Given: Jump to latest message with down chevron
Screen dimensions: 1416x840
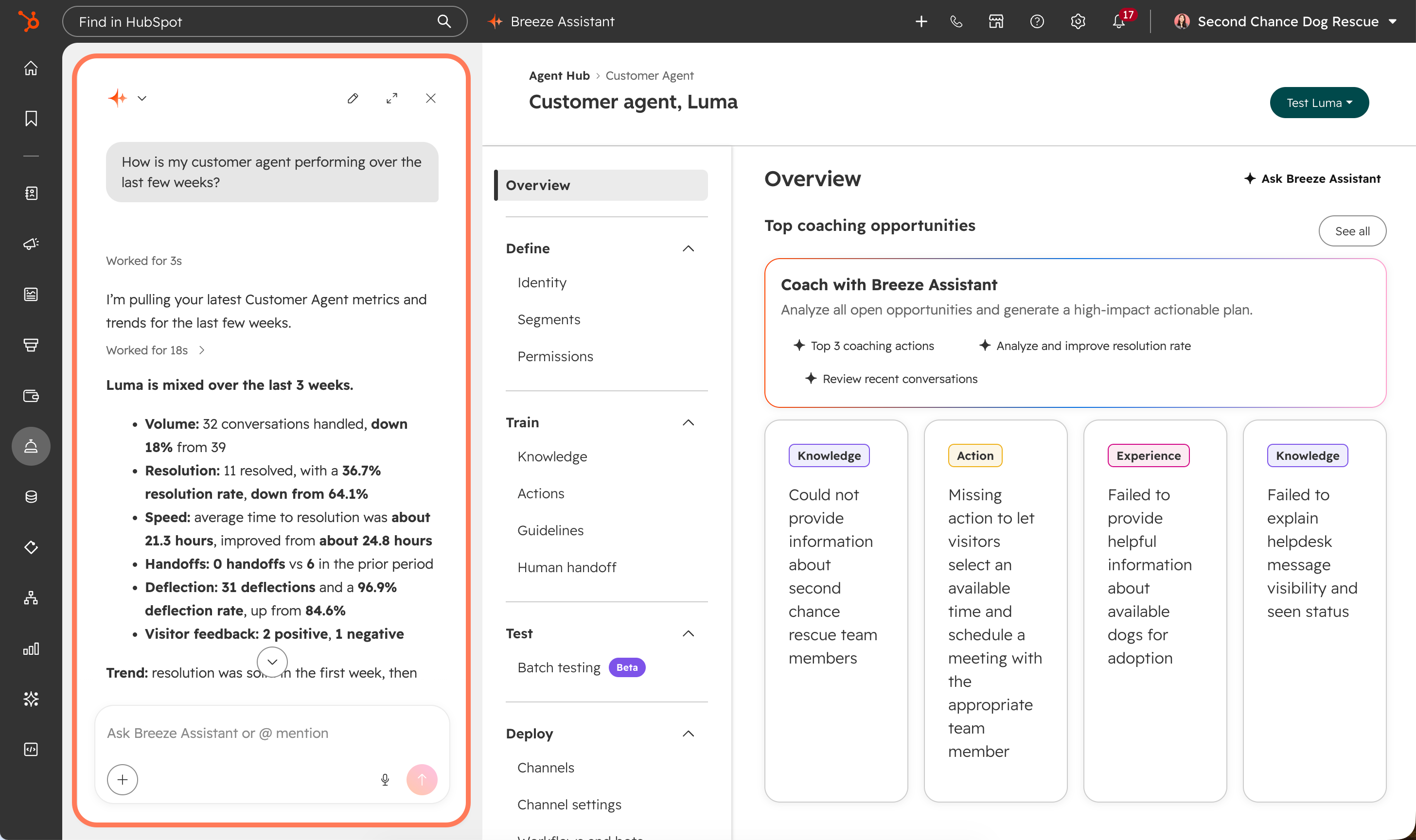Looking at the screenshot, I should click(272, 662).
